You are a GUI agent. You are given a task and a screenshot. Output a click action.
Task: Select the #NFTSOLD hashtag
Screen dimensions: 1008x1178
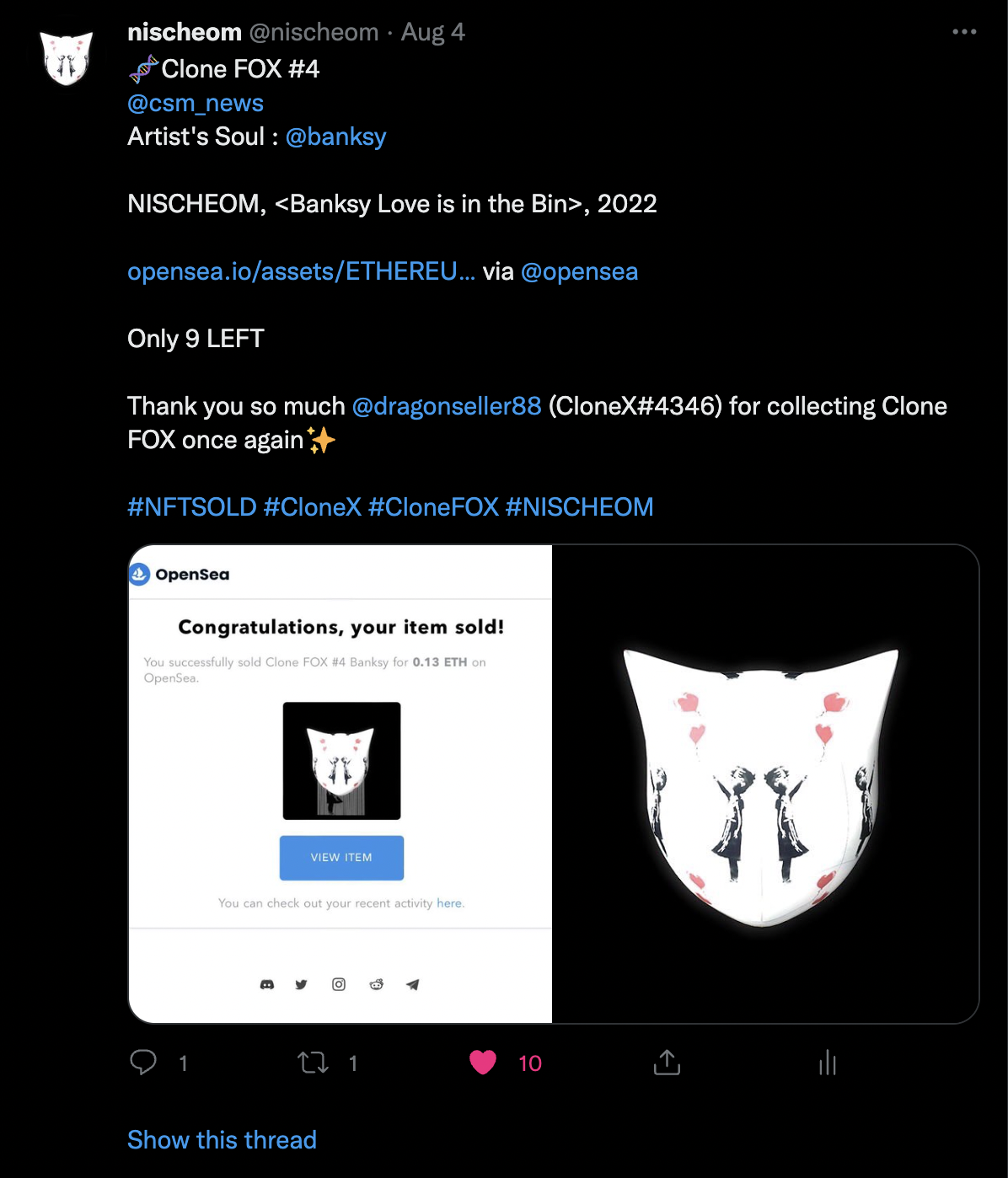(x=192, y=507)
